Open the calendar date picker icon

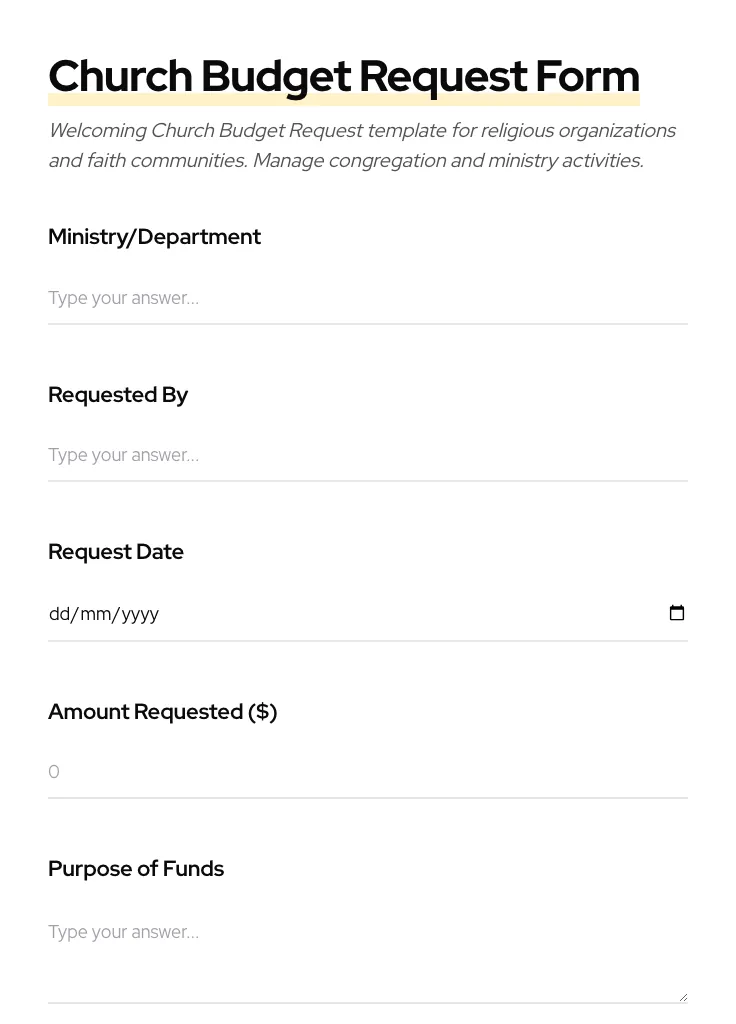point(677,613)
